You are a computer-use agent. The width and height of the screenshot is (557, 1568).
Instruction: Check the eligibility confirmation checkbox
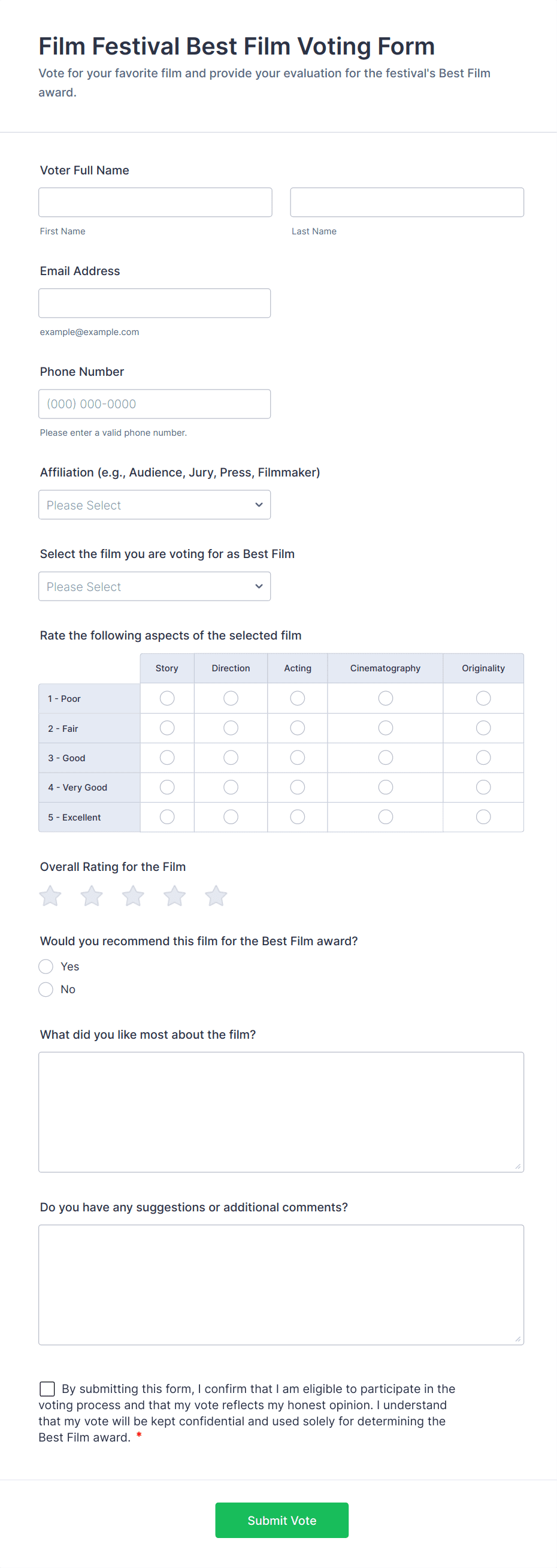(47, 1388)
